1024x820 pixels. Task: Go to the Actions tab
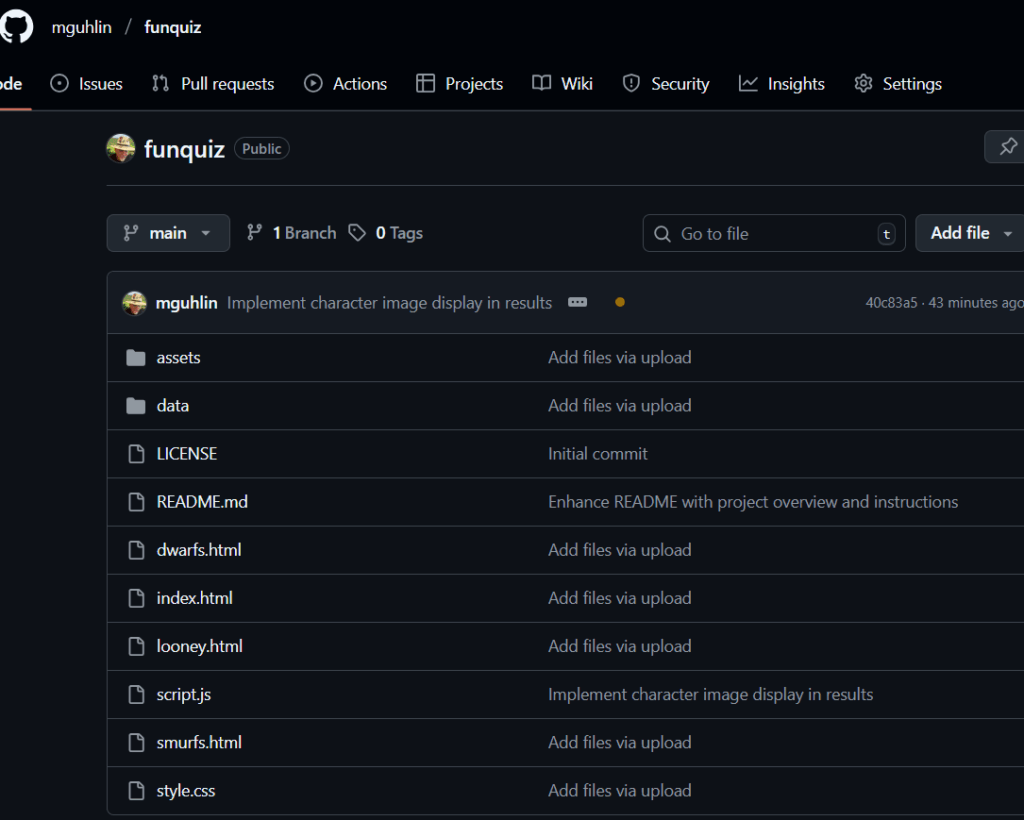point(346,84)
